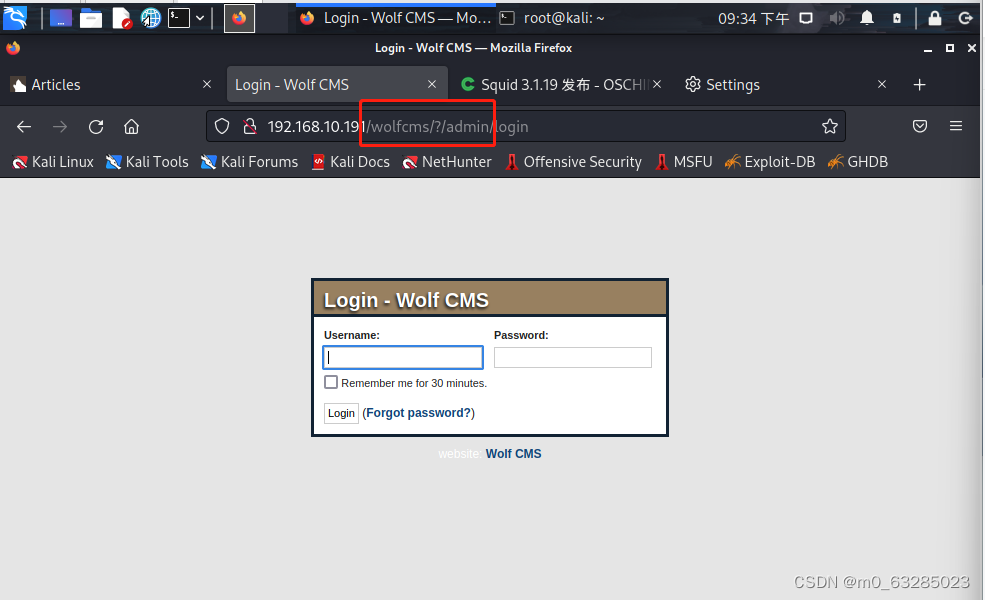Launch the file manager from the panel
The image size is (985, 600).
tap(91, 18)
